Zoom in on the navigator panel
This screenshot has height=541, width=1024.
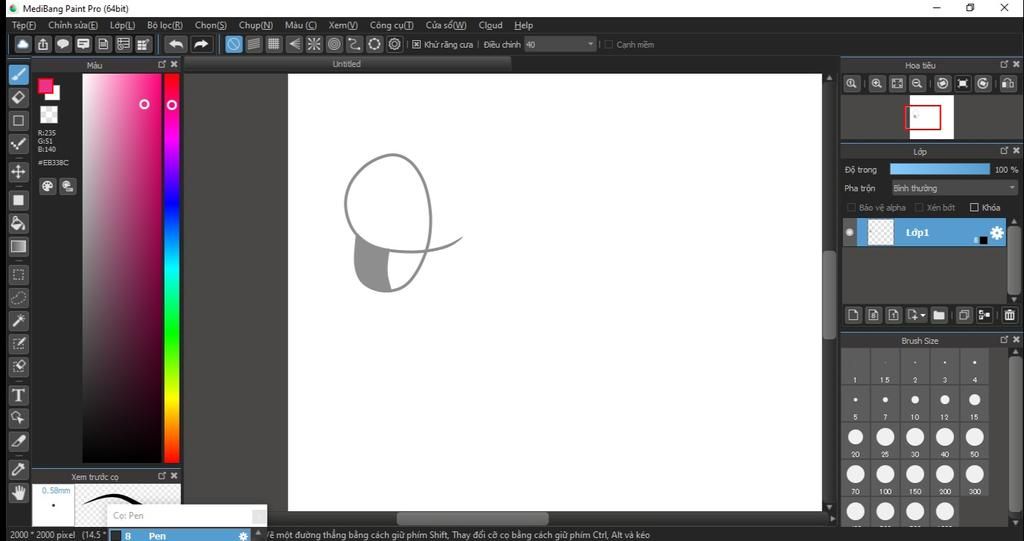coord(876,84)
